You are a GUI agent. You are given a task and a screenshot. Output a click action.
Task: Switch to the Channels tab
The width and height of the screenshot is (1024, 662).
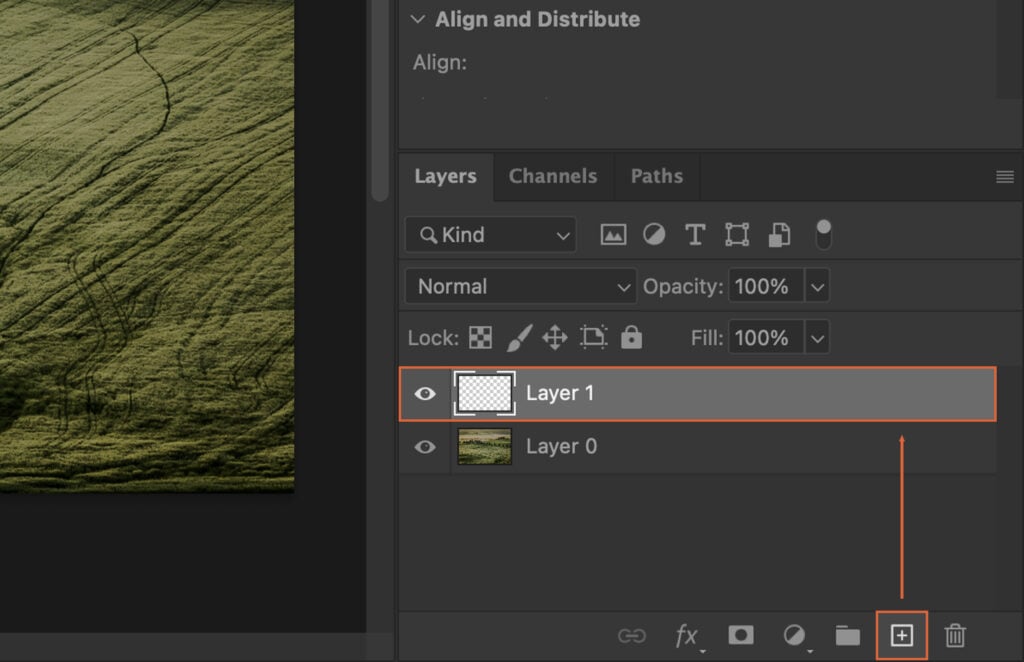tap(553, 176)
